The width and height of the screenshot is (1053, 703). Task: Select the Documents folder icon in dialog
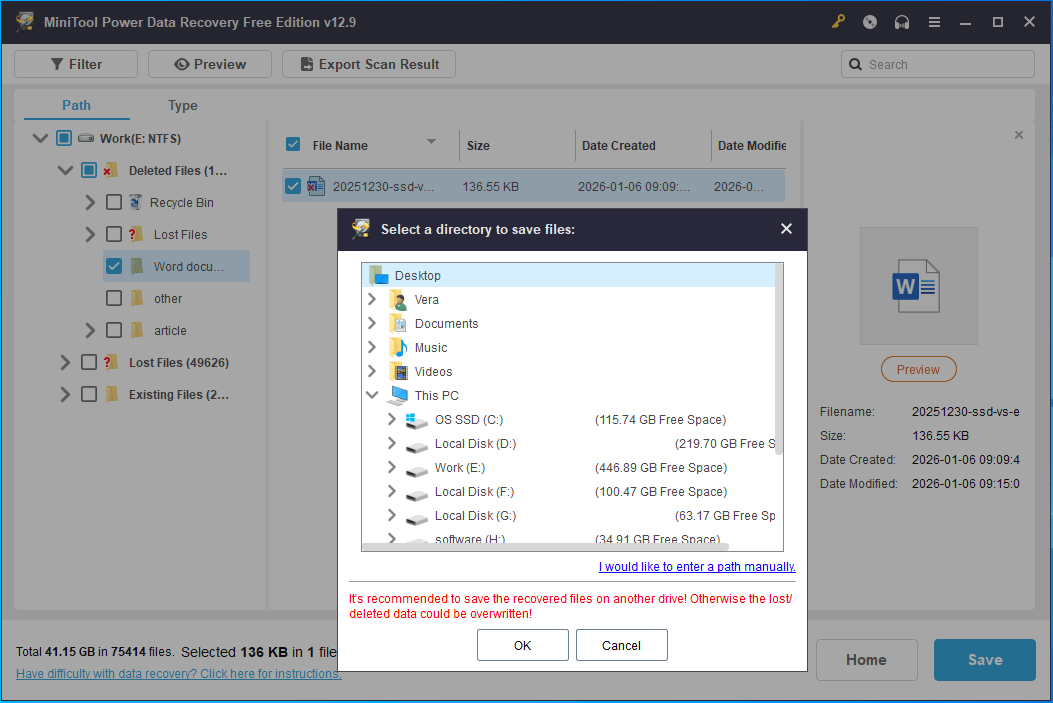point(398,324)
